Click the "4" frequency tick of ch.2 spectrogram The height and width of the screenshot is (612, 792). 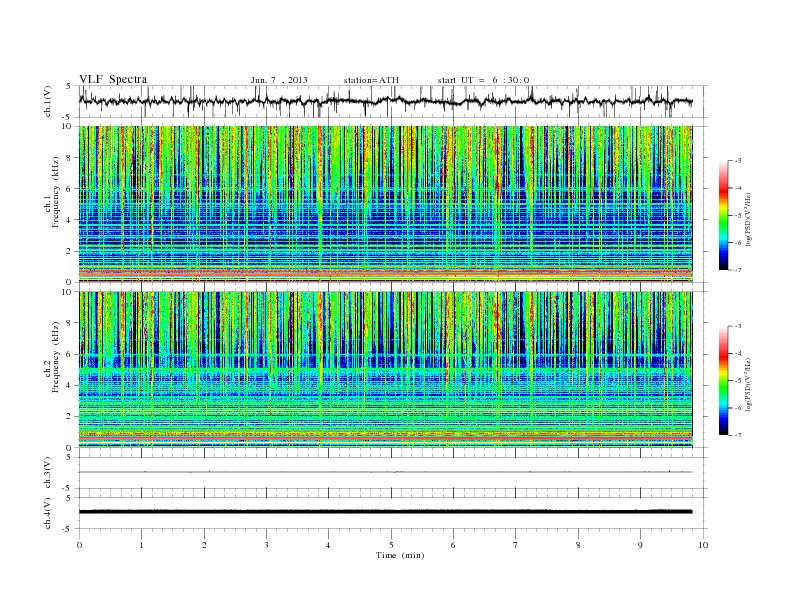click(69, 385)
